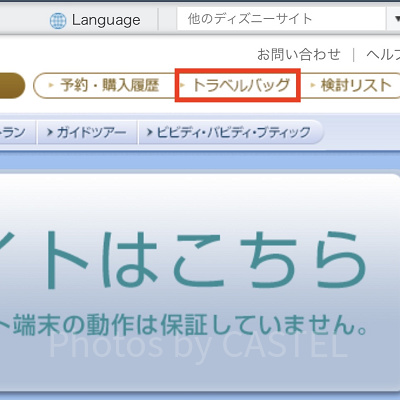Click the brown gold button at left edge
This screenshot has height=400, width=400.
[x=12, y=86]
